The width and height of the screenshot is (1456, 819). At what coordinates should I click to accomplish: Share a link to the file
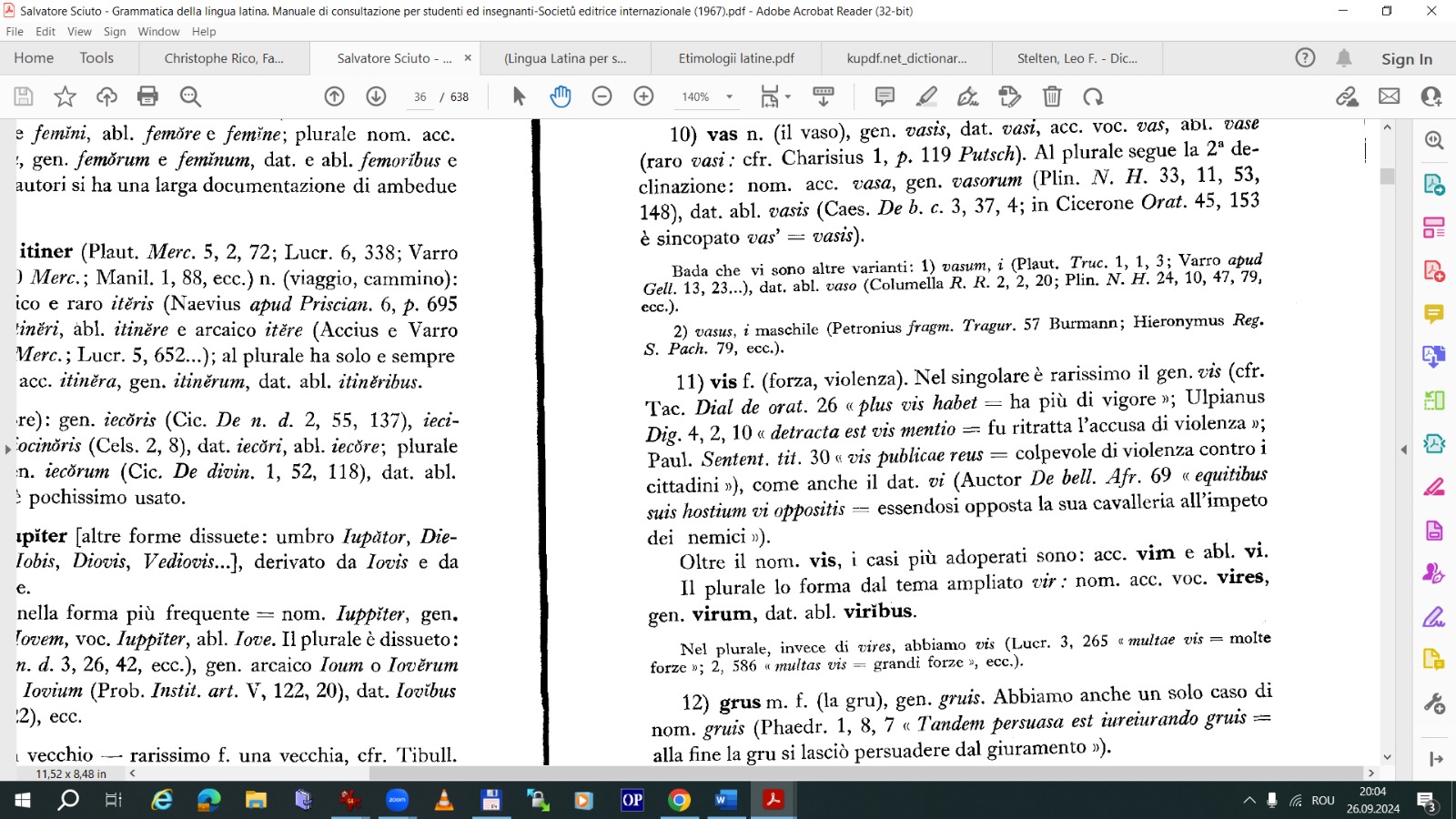(1347, 96)
